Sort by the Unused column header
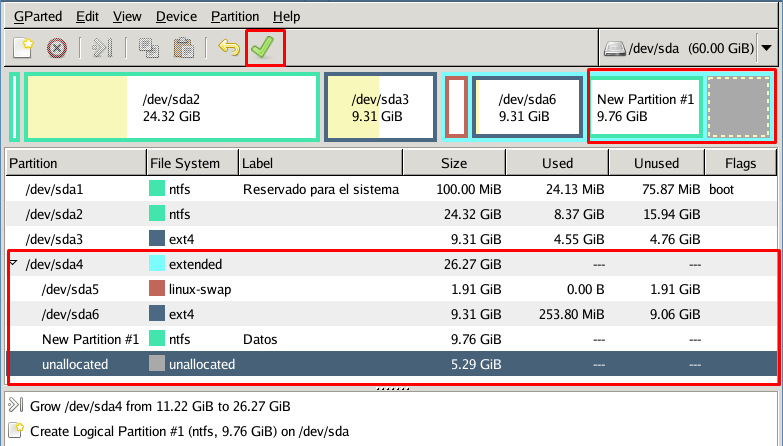Screen dimensions: 783x446 656,163
